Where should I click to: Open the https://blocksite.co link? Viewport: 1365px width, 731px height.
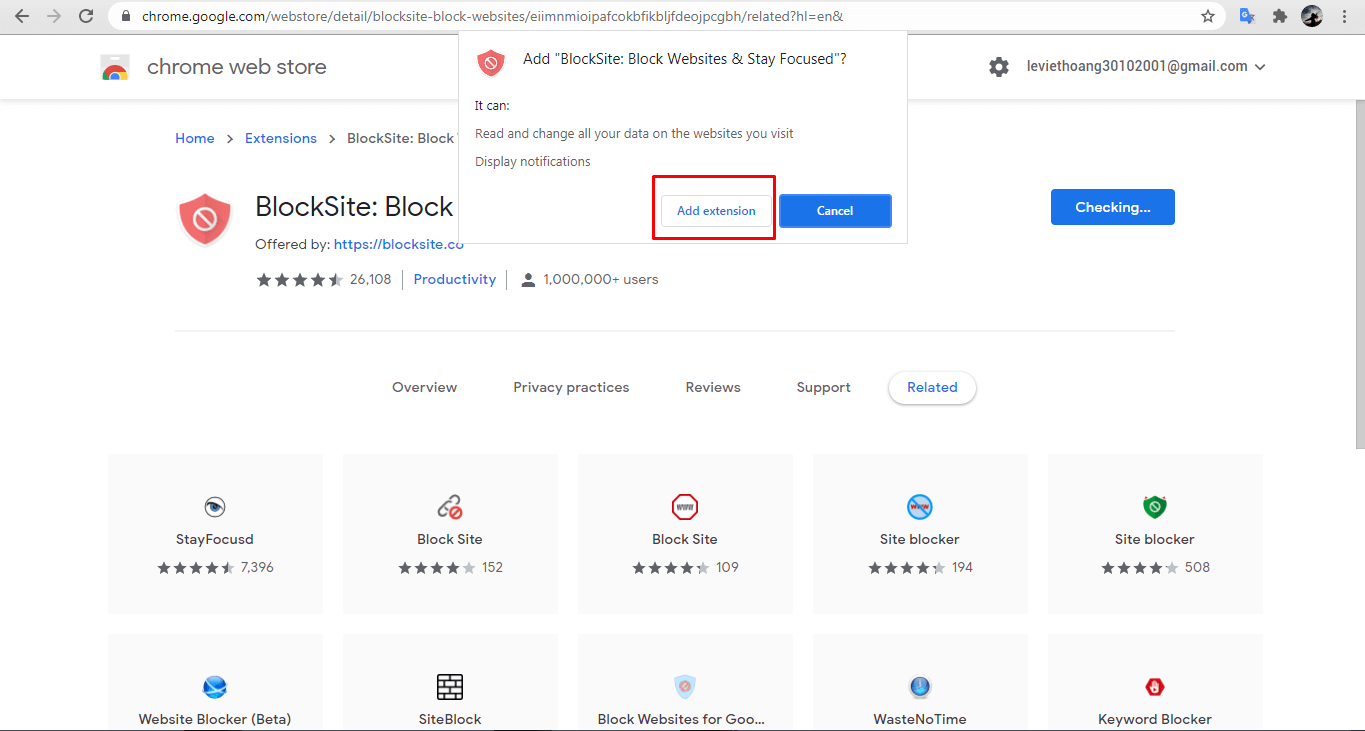pyautogui.click(x=398, y=244)
